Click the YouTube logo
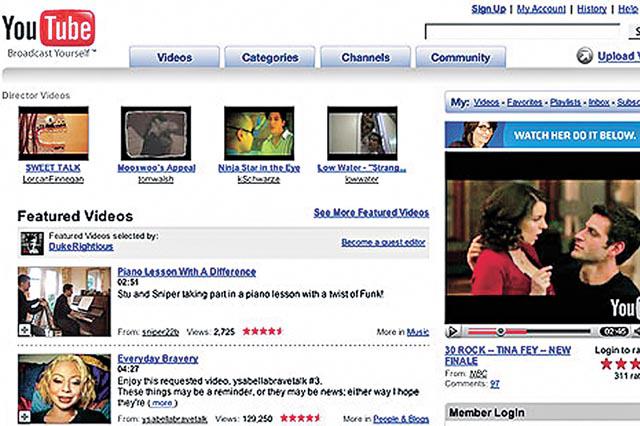 click(49, 29)
